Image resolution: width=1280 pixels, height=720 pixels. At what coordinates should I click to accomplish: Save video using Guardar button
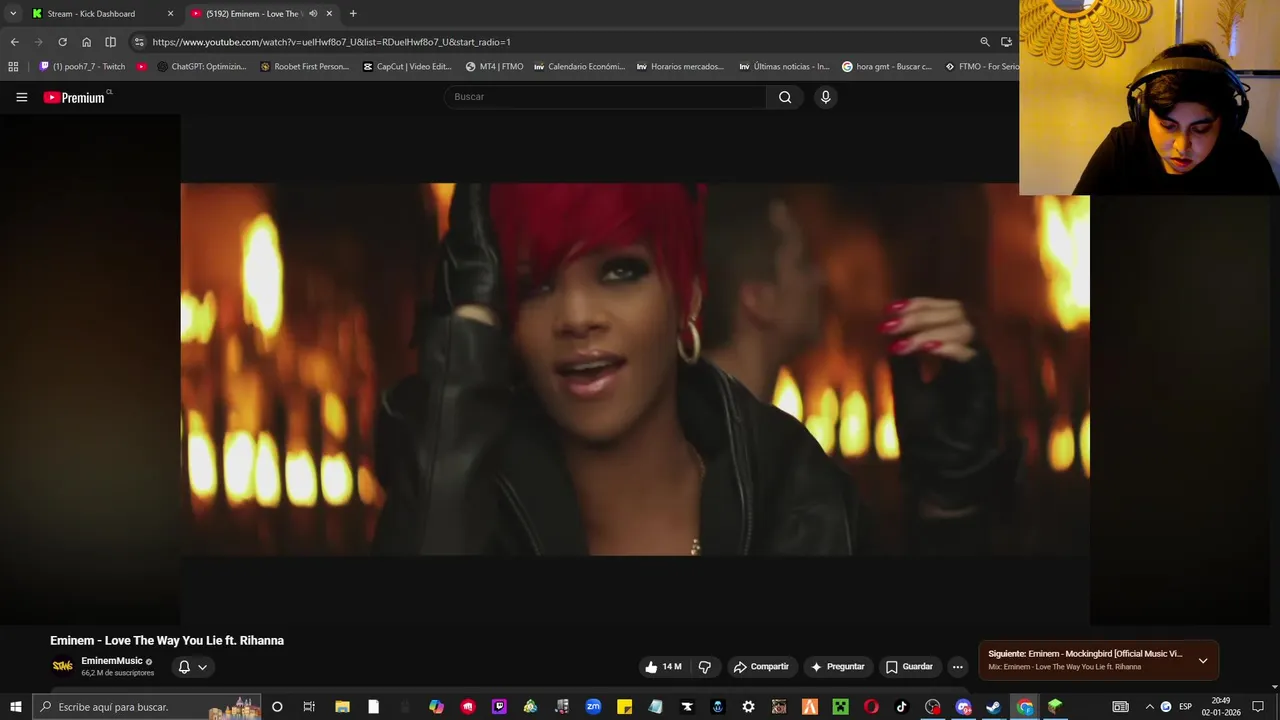click(909, 667)
